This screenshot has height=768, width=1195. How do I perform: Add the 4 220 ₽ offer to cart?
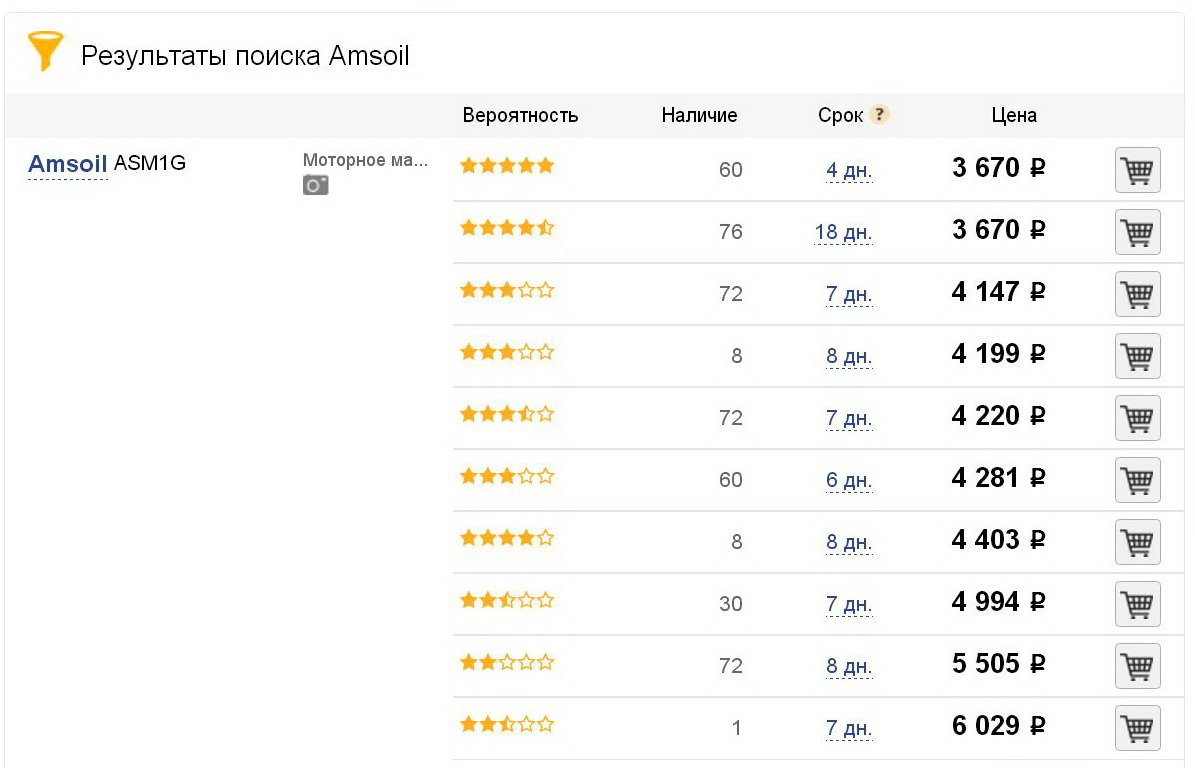click(1138, 418)
